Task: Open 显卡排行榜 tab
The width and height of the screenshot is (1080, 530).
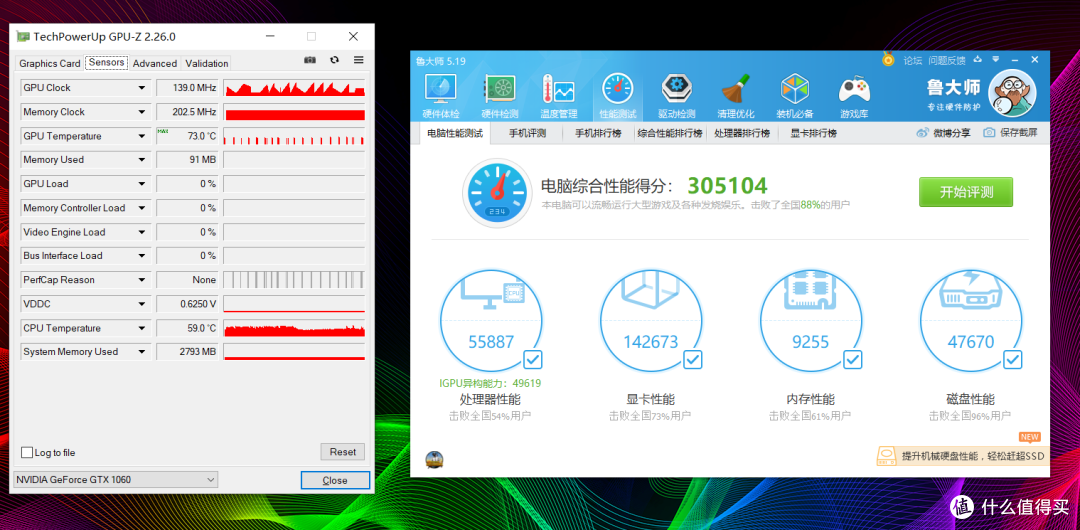Action: 813,133
